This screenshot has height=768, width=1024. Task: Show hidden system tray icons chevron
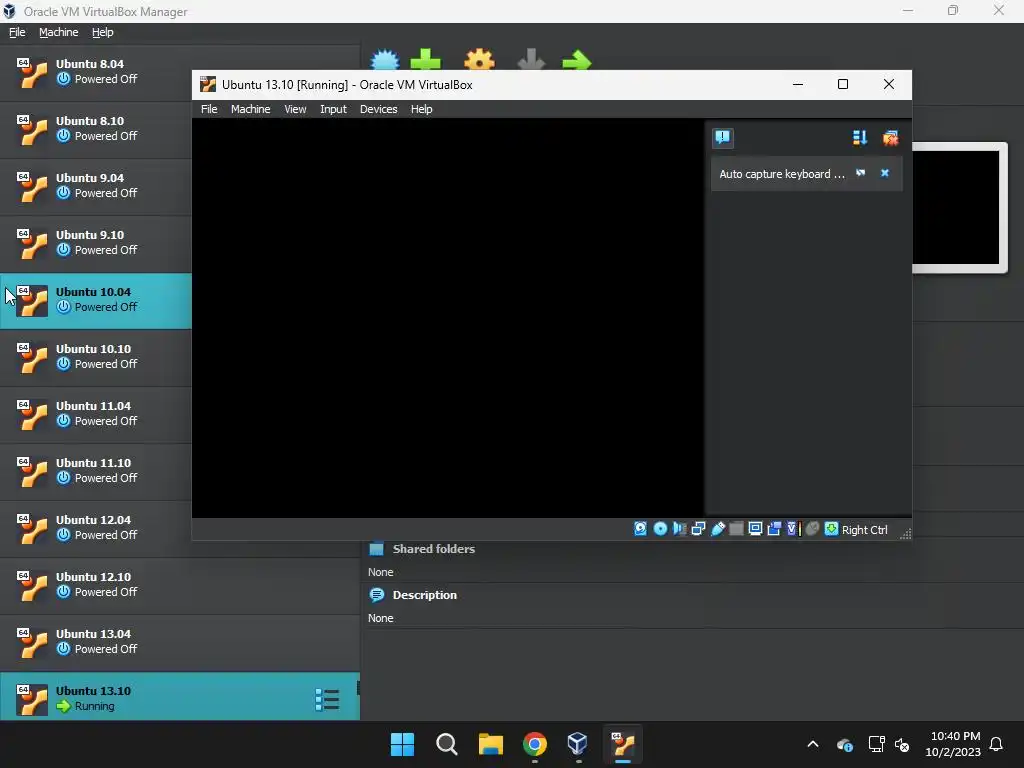[x=813, y=744]
